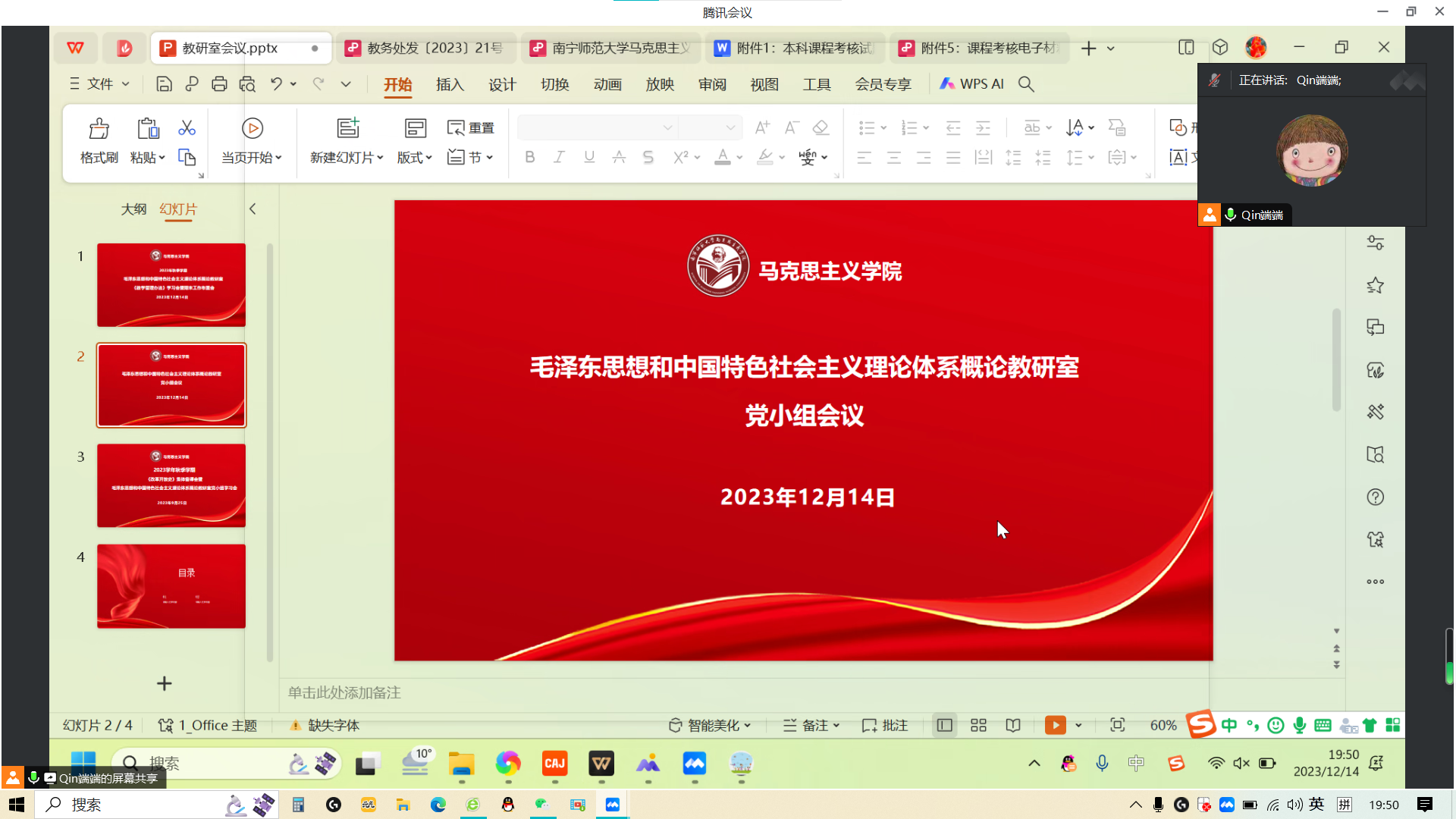Click the font color A swatch
The image size is (1456, 819).
coord(723,157)
